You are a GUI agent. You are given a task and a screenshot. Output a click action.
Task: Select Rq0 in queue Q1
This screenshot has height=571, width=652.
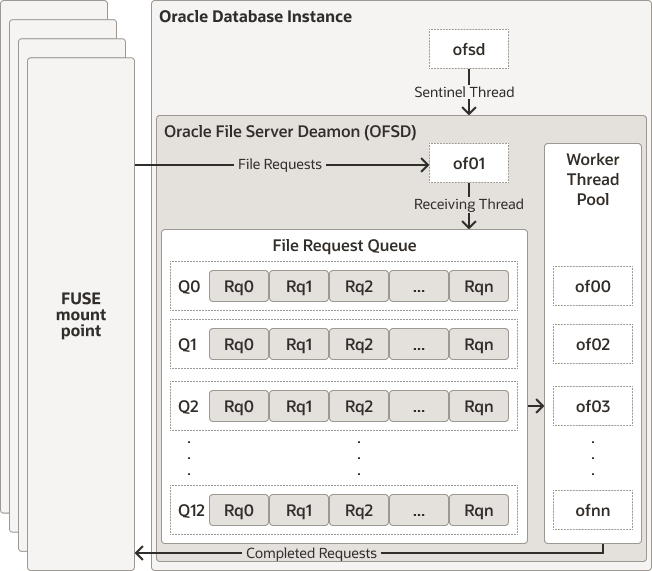[x=239, y=344]
